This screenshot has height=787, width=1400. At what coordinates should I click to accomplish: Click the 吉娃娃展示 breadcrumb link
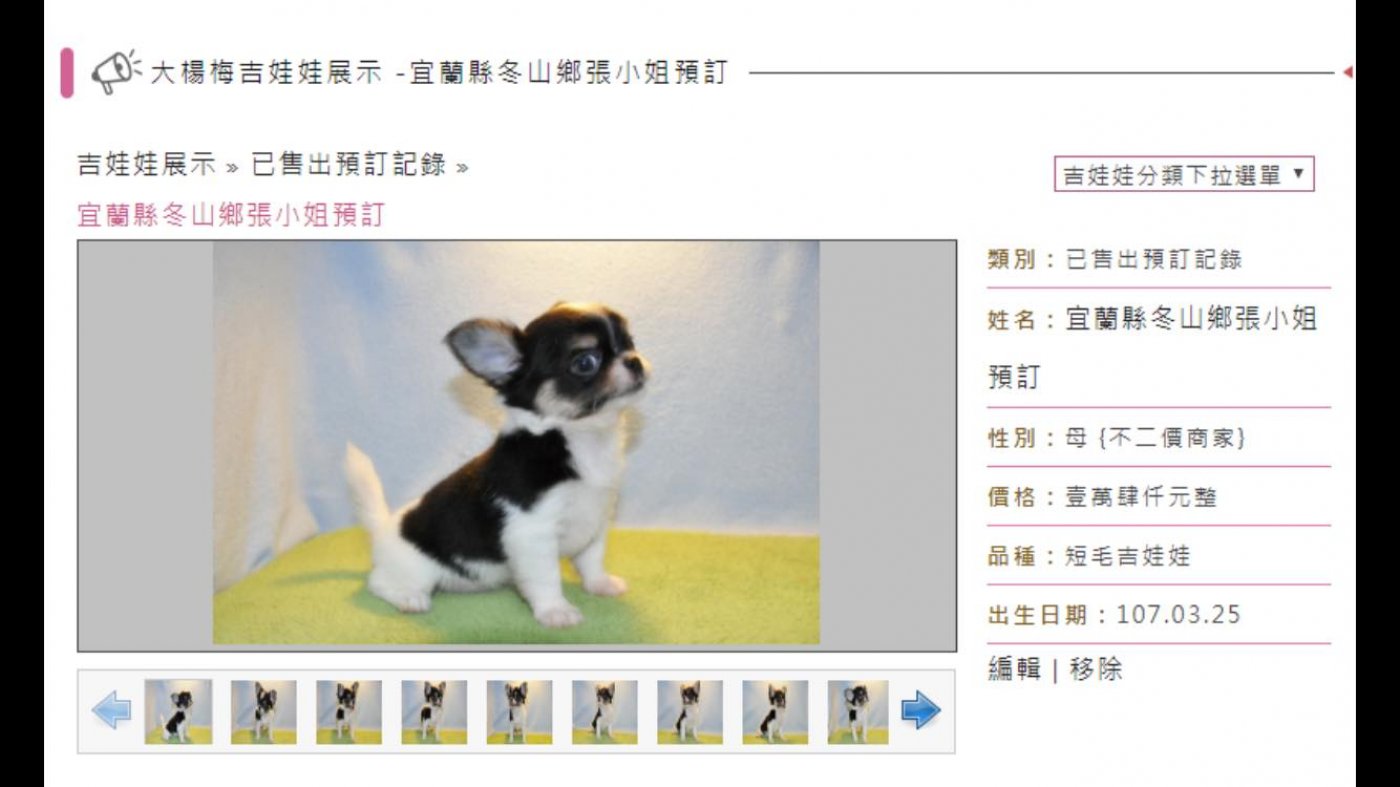point(147,165)
